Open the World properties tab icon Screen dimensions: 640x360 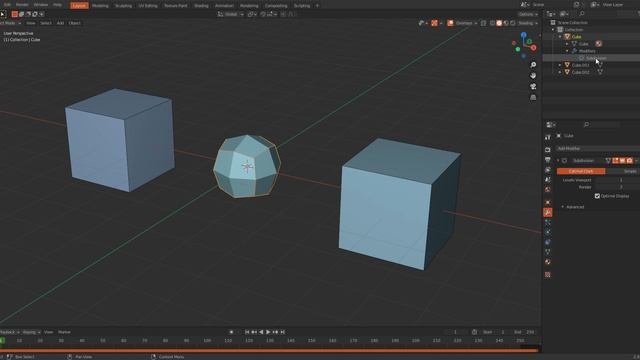click(548, 190)
